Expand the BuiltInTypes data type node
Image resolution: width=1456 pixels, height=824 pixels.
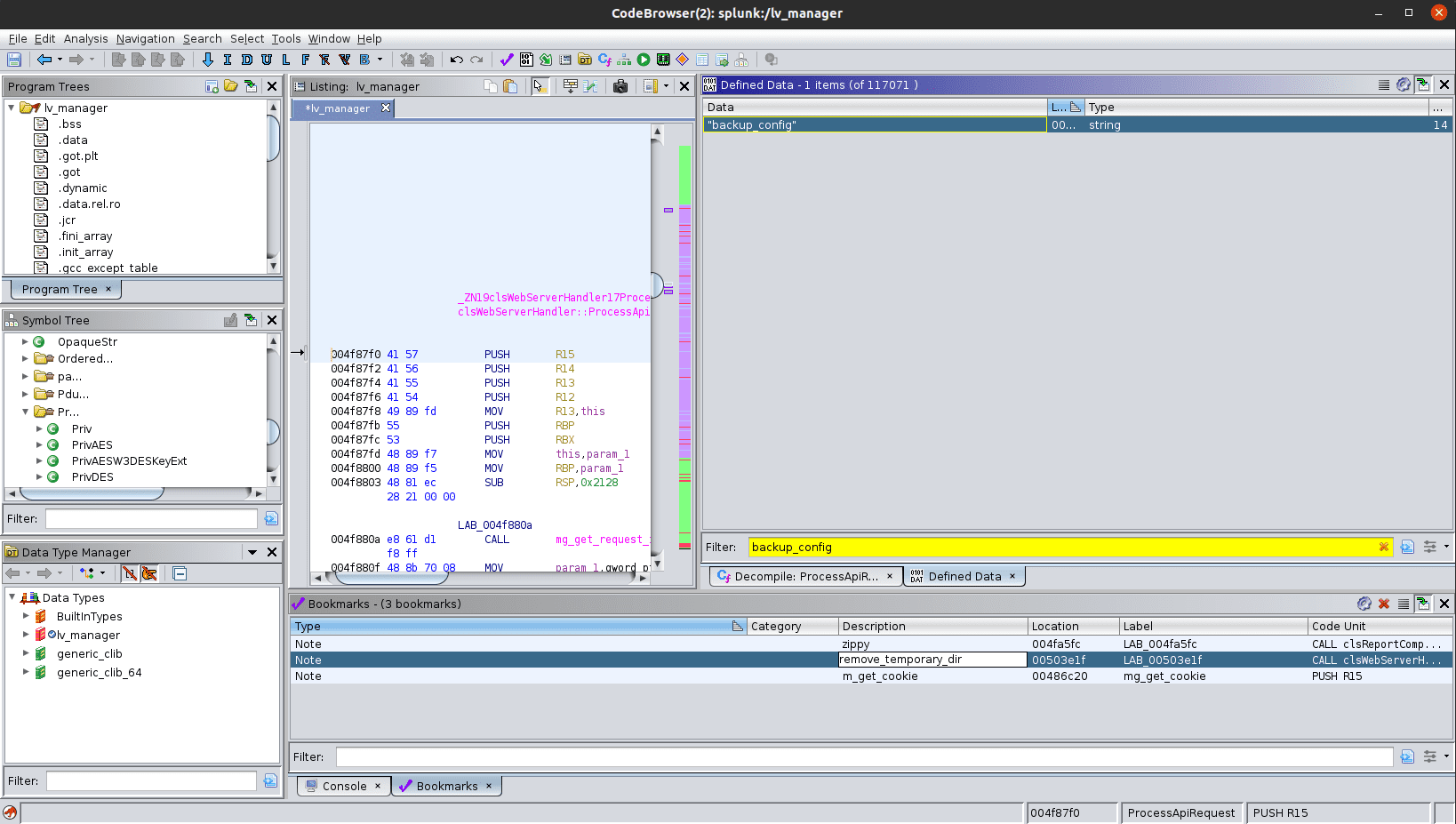pos(26,616)
